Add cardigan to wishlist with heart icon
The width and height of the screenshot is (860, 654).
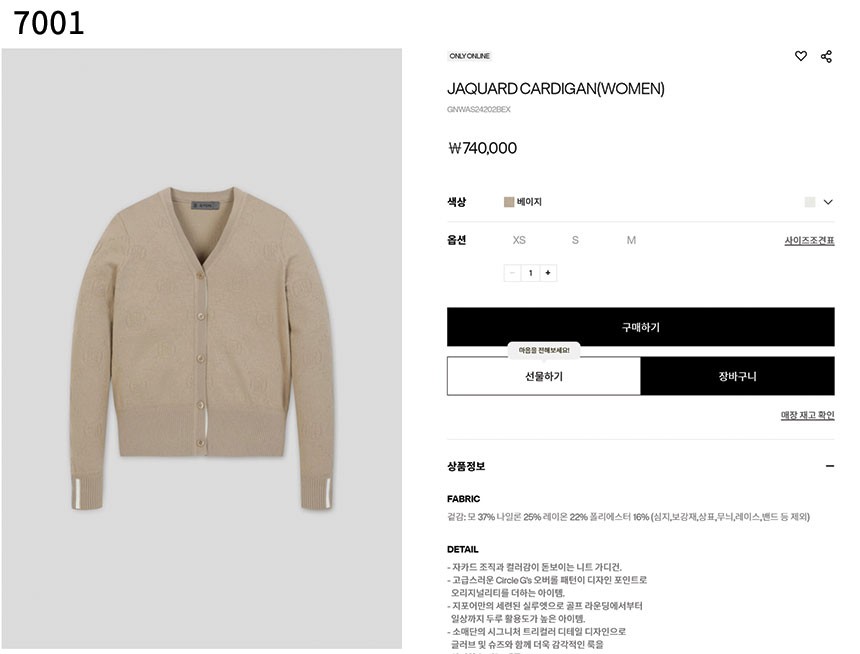tap(800, 56)
